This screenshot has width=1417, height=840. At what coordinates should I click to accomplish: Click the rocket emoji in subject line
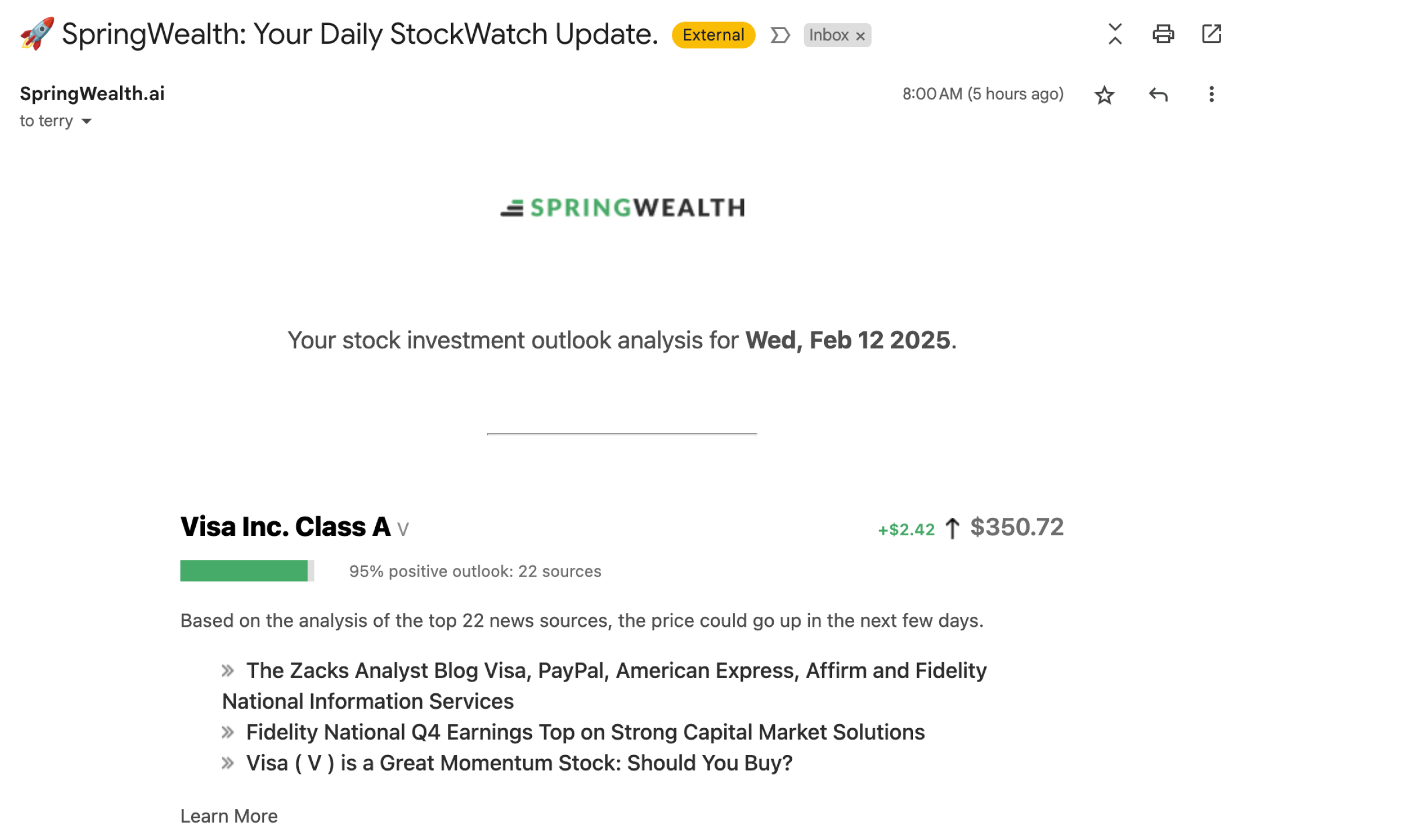click(x=37, y=34)
